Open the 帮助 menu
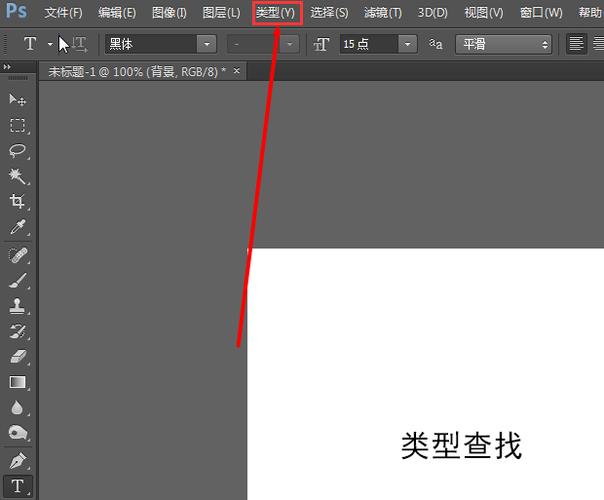This screenshot has width=604, height=500. (590, 13)
